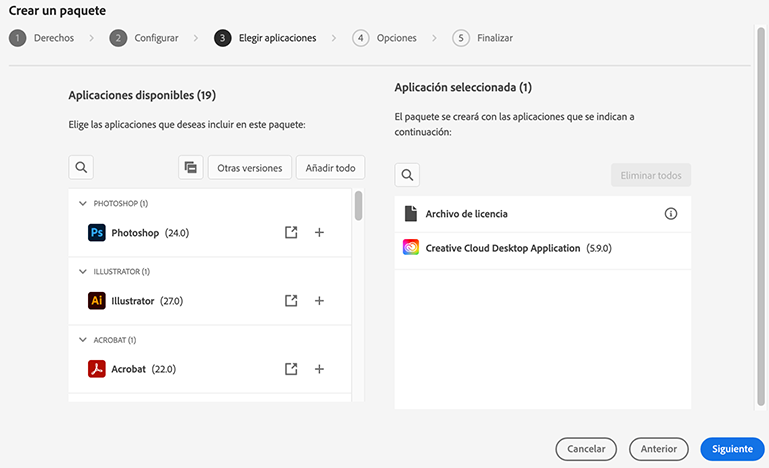Collapse the ACROBAT group
769x468 pixels.
82,340
